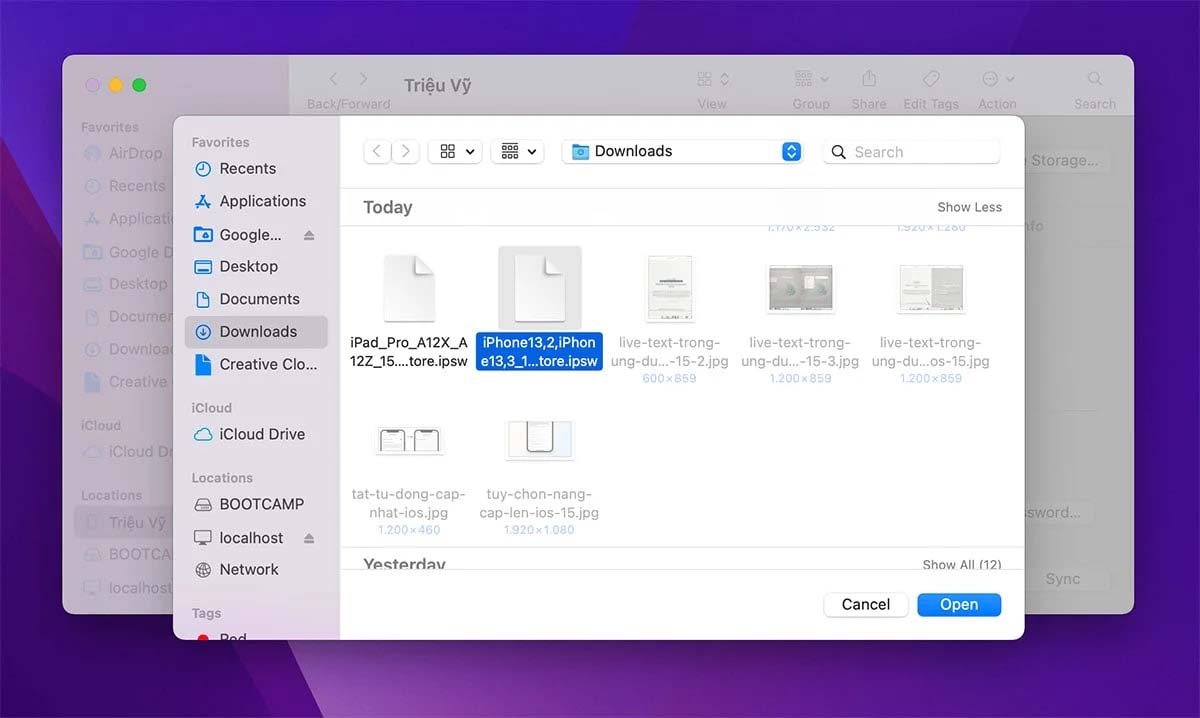
Task: Click the Forward arrow in Finder window toolbar
Action: coord(364,79)
